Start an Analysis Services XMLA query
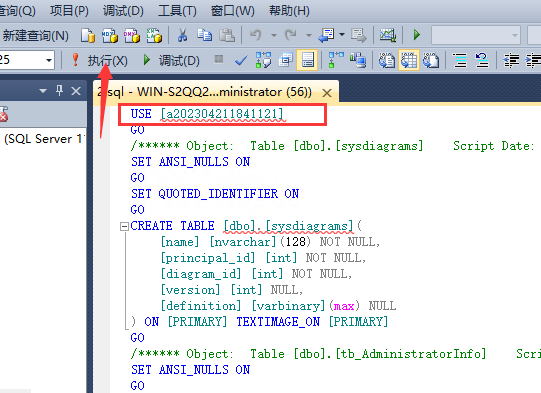 [154, 35]
